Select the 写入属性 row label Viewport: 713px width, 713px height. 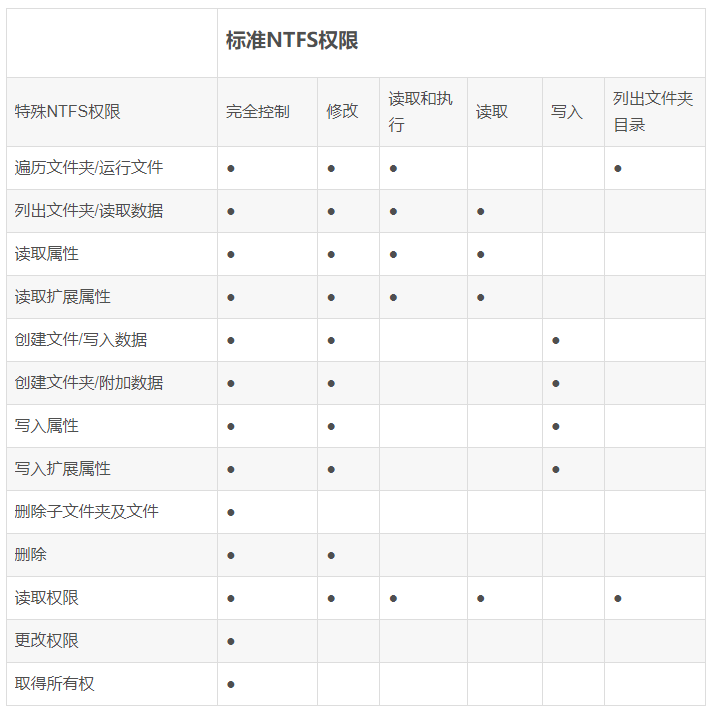point(46,426)
